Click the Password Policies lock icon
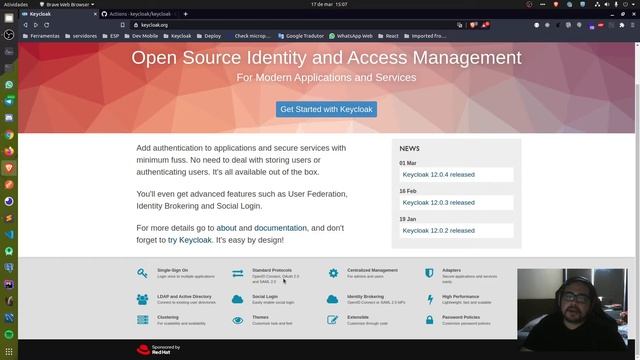The image size is (640, 360). [x=429, y=320]
